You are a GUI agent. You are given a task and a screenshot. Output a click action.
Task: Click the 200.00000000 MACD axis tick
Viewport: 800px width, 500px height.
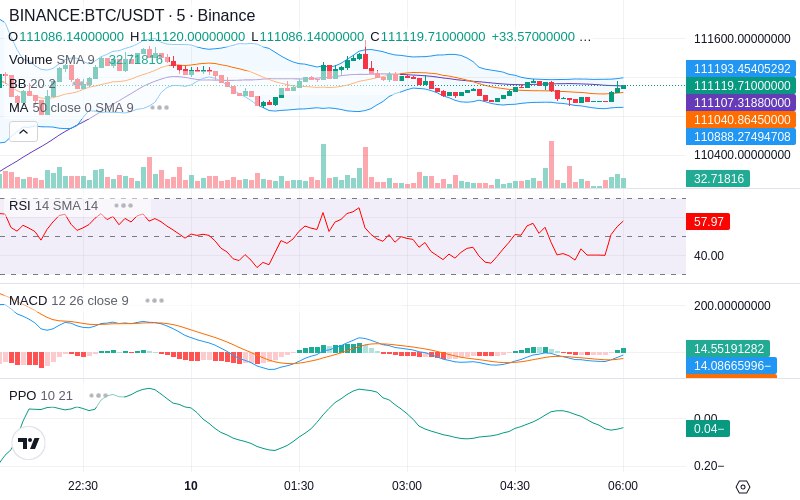point(732,306)
